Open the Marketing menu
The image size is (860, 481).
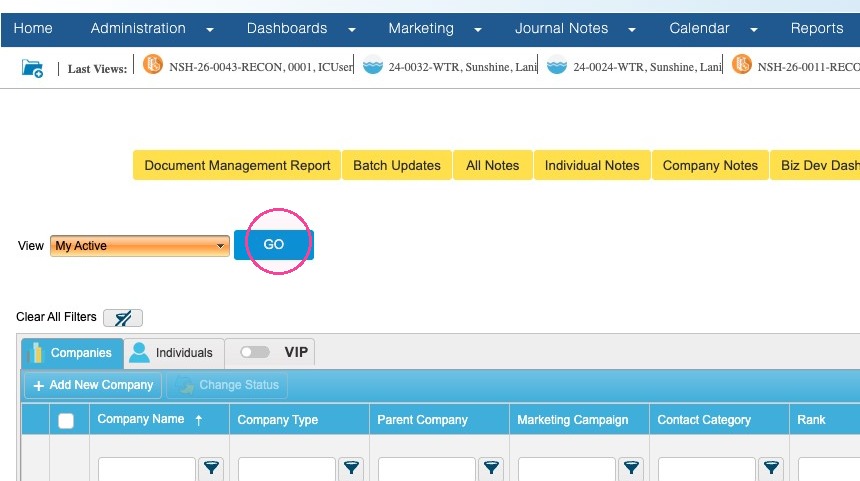point(421,29)
